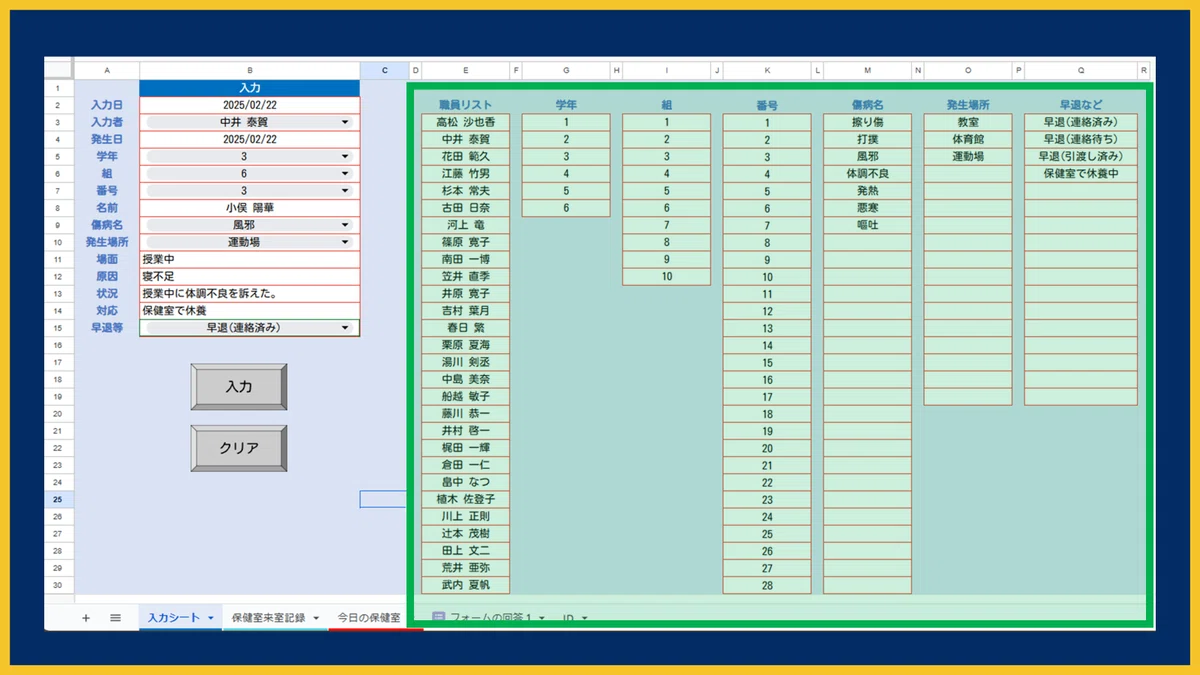Click the 状況 cell describing 体調不良
The image size is (1200, 675).
point(249,293)
